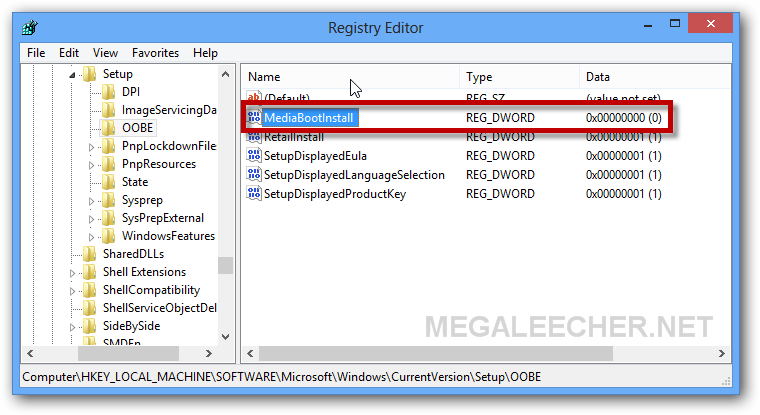Click the ShellServiceObjectDelayLoad folder icon

(89, 307)
